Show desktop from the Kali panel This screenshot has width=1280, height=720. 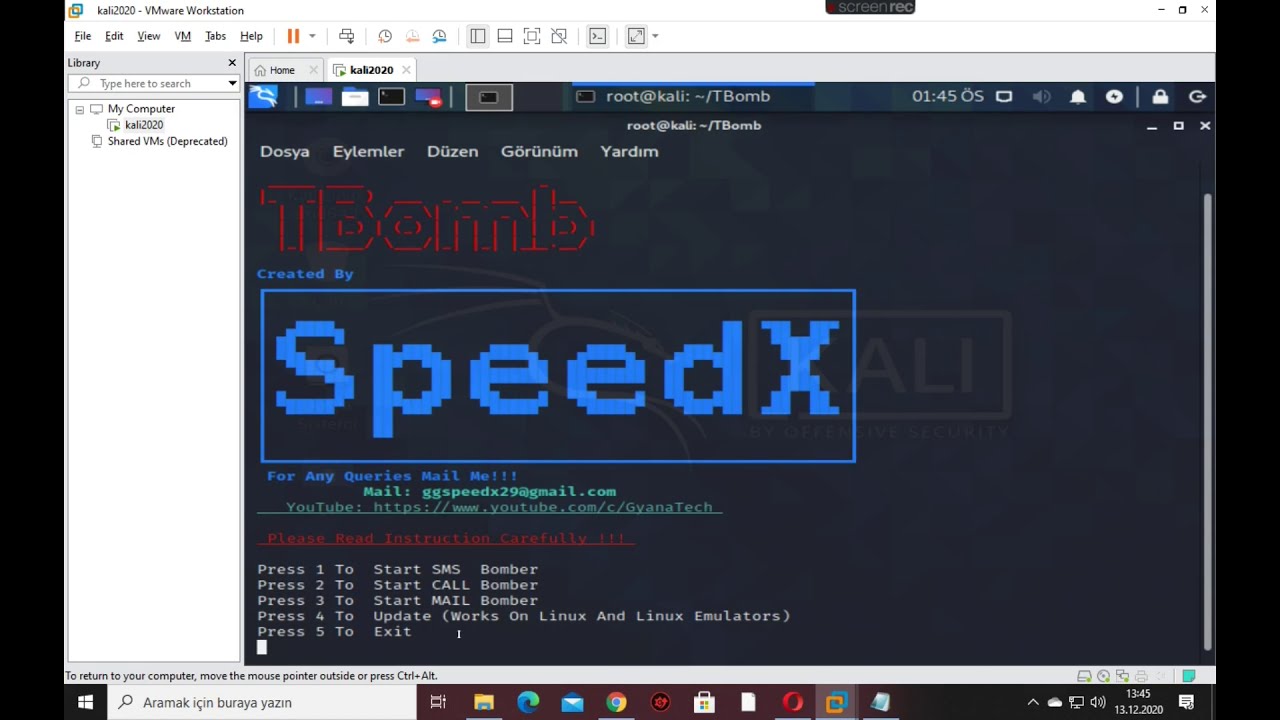pos(319,97)
